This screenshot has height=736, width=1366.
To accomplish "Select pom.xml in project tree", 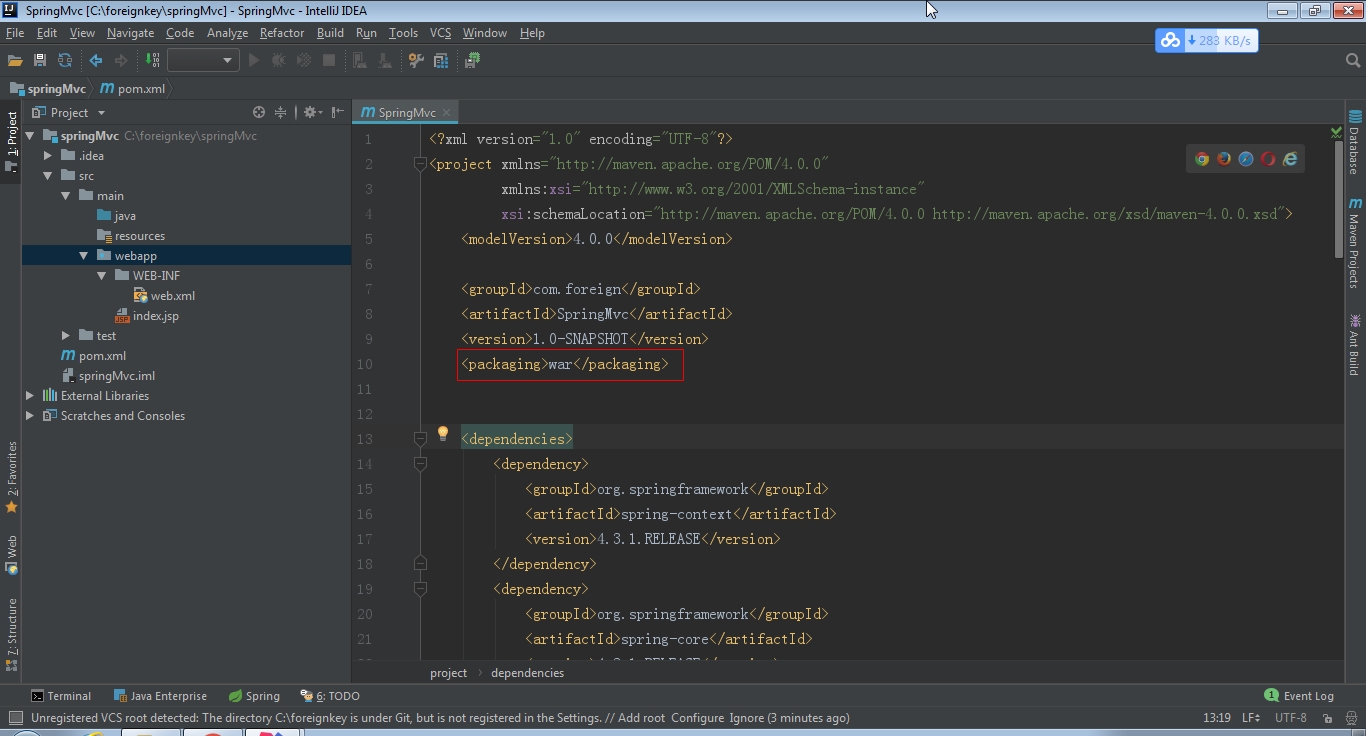I will [102, 356].
